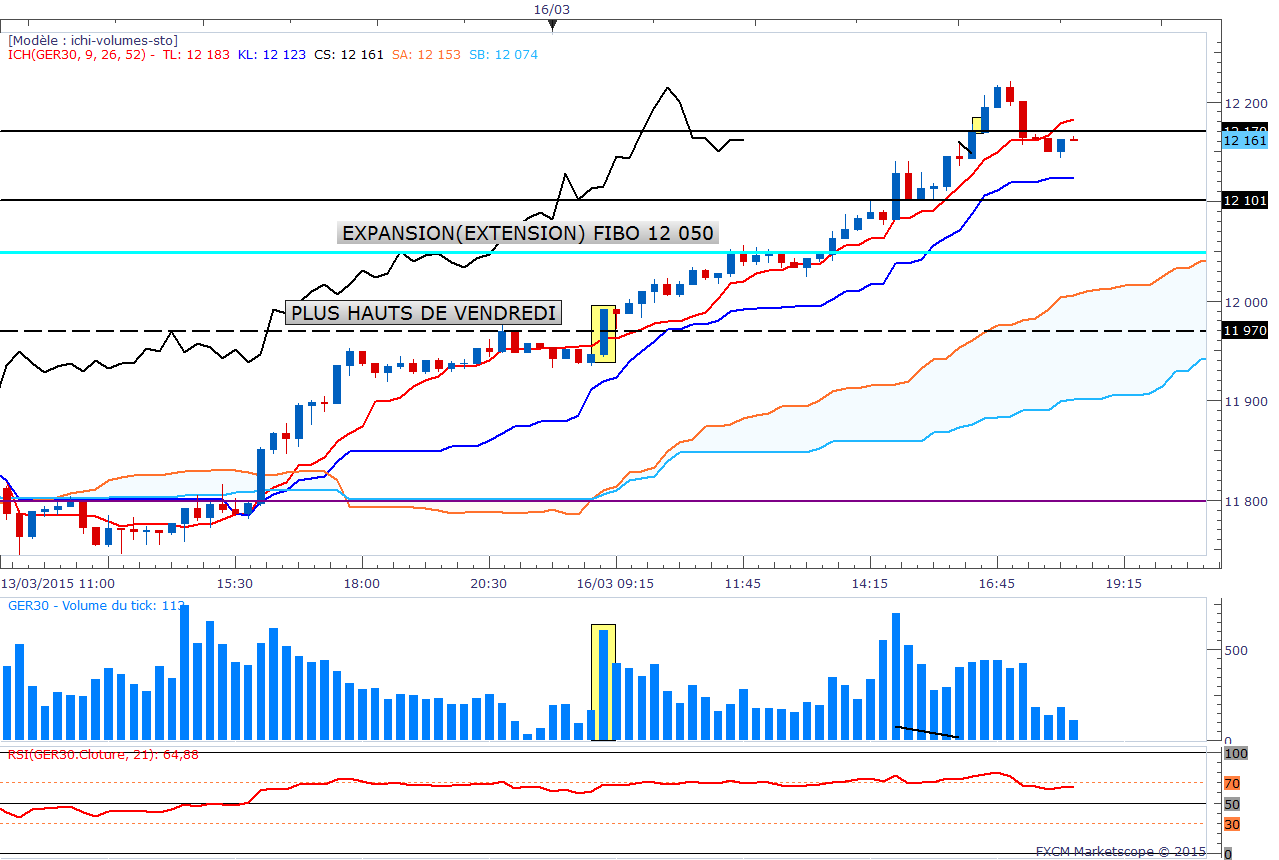Click the Modèle ichi-volumes-sto template label
This screenshot has width=1279, height=860.
(x=93, y=40)
